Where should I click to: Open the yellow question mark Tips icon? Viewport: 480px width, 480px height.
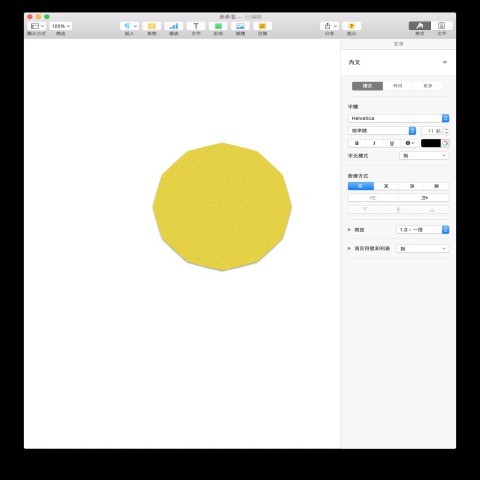click(351, 26)
